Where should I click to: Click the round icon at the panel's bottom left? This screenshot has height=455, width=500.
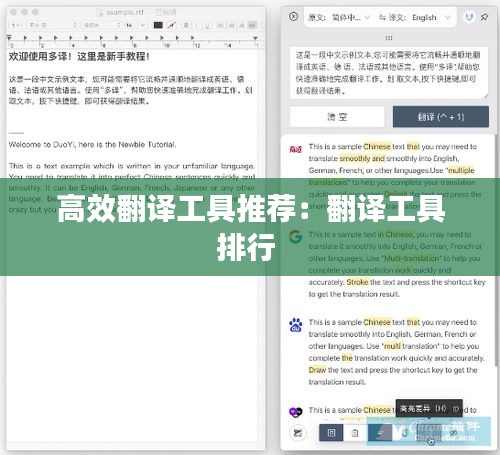pyautogui.click(x=297, y=433)
